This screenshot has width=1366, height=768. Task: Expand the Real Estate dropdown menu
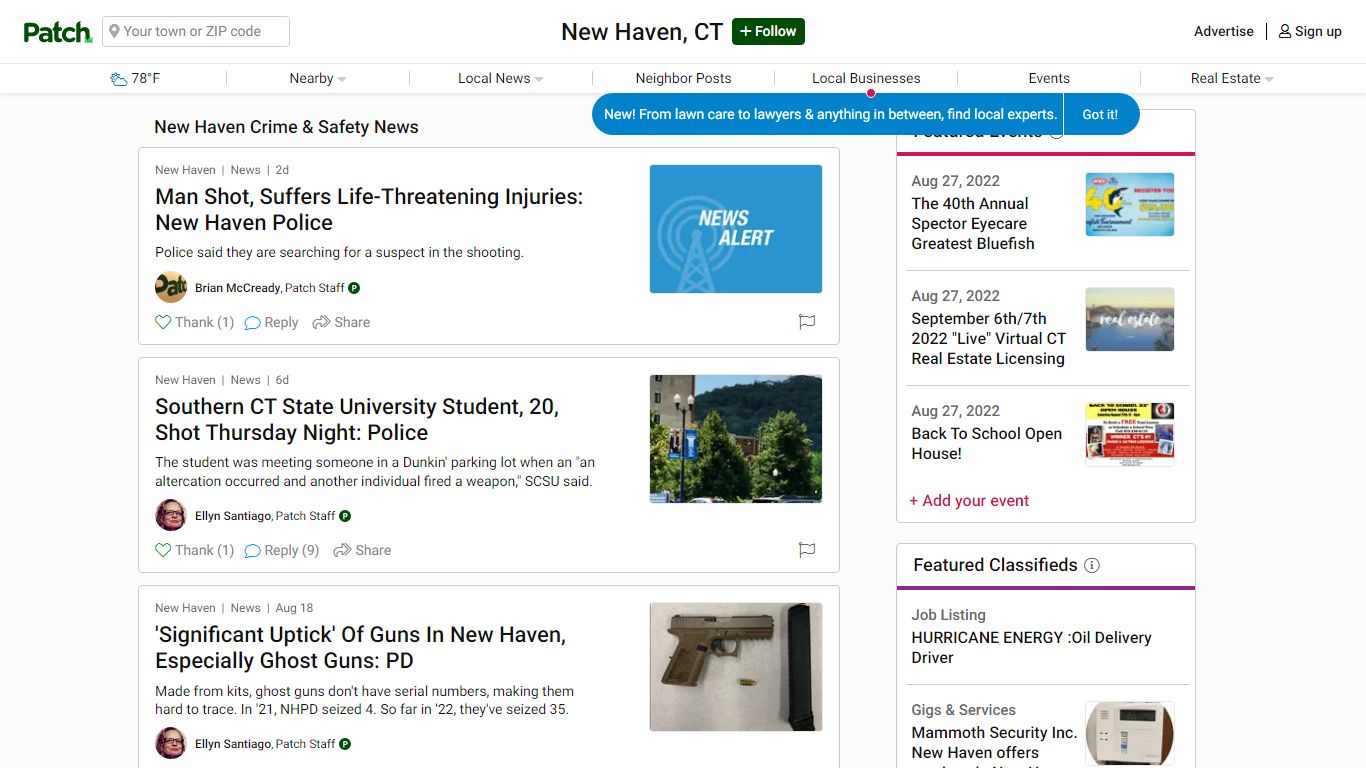[x=1232, y=78]
